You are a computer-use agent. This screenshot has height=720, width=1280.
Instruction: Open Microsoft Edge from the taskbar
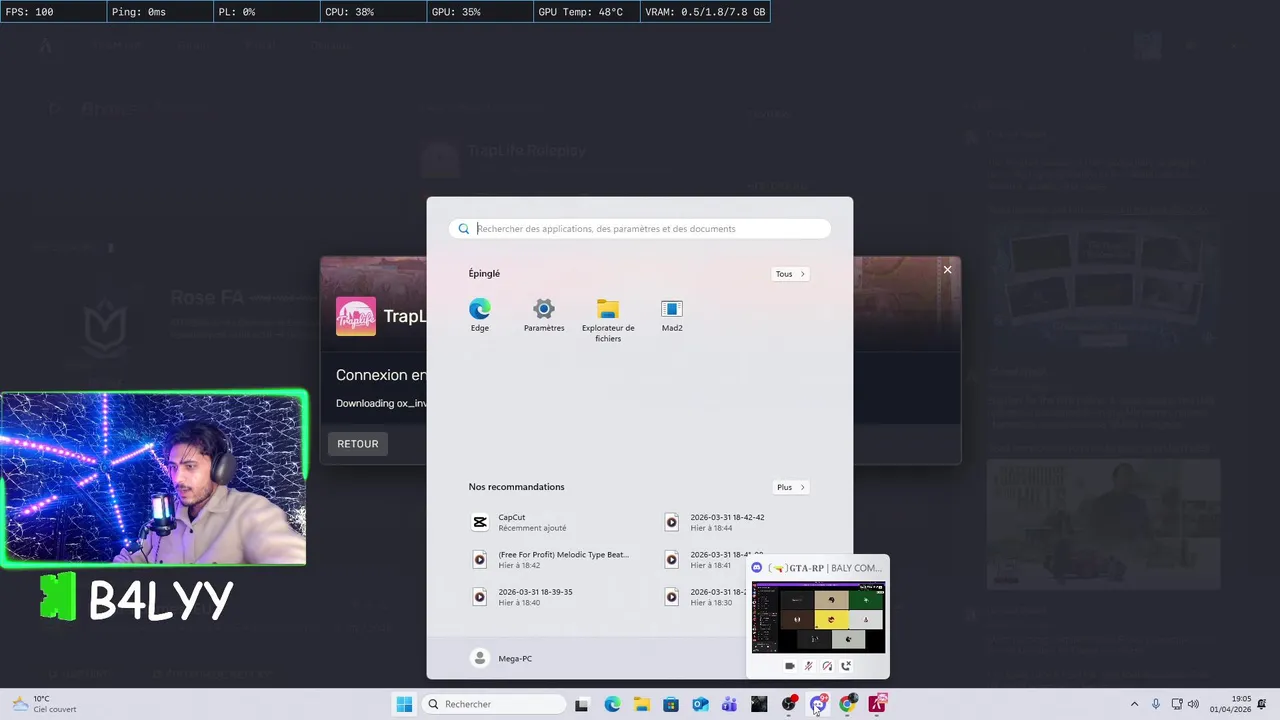pyautogui.click(x=612, y=704)
